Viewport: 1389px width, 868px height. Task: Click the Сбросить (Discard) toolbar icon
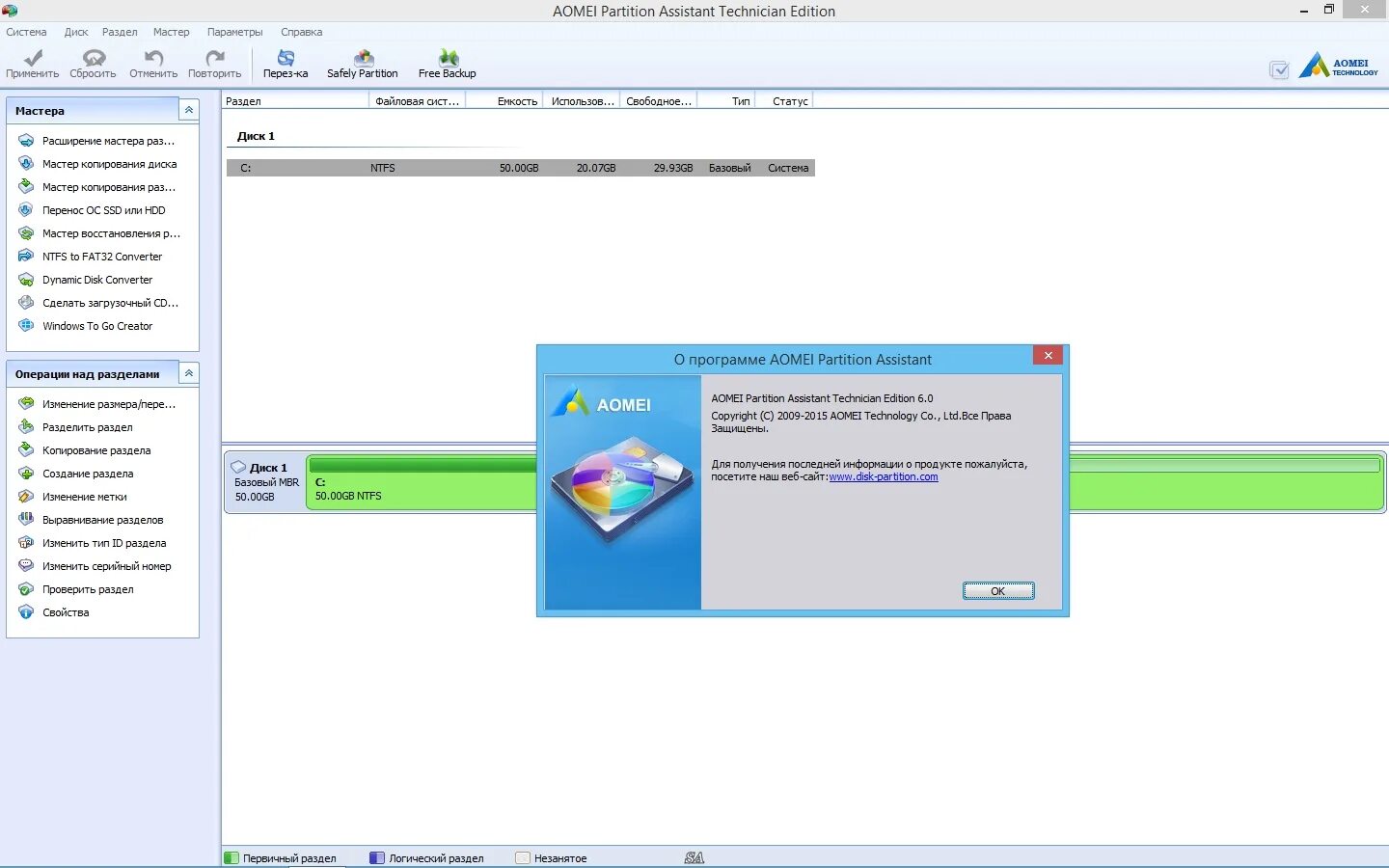pos(93,59)
